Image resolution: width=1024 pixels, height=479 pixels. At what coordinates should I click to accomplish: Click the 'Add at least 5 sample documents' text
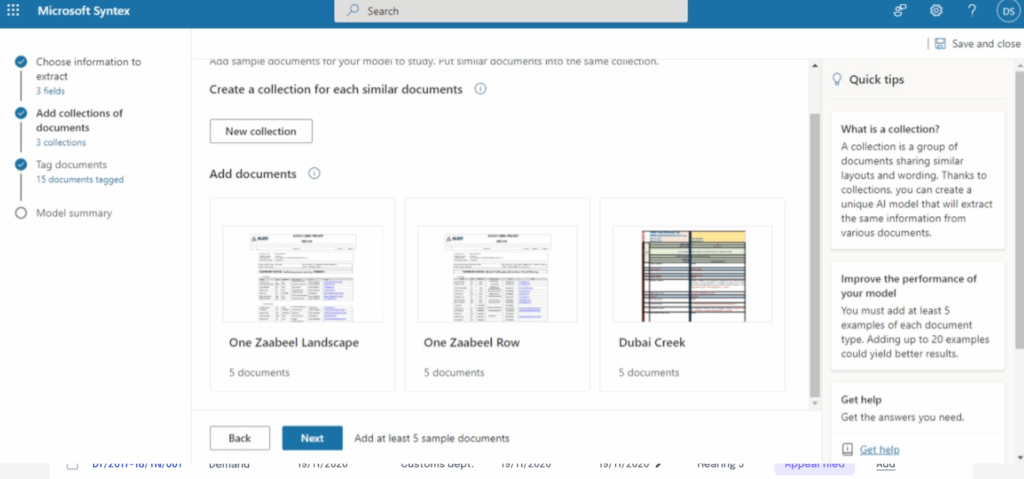point(432,438)
